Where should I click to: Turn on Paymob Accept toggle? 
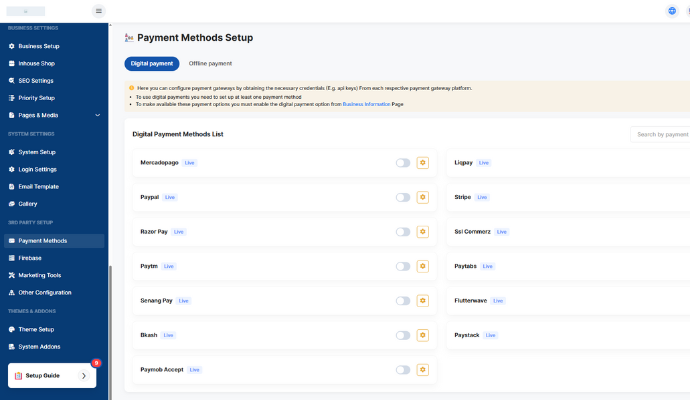pos(402,369)
